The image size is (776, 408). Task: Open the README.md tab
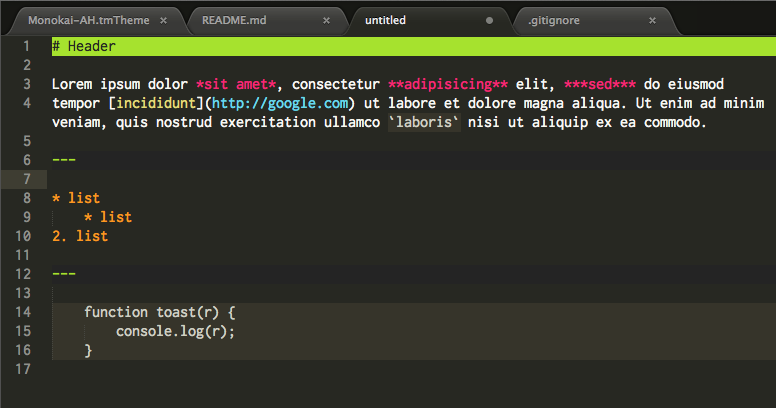(234, 19)
